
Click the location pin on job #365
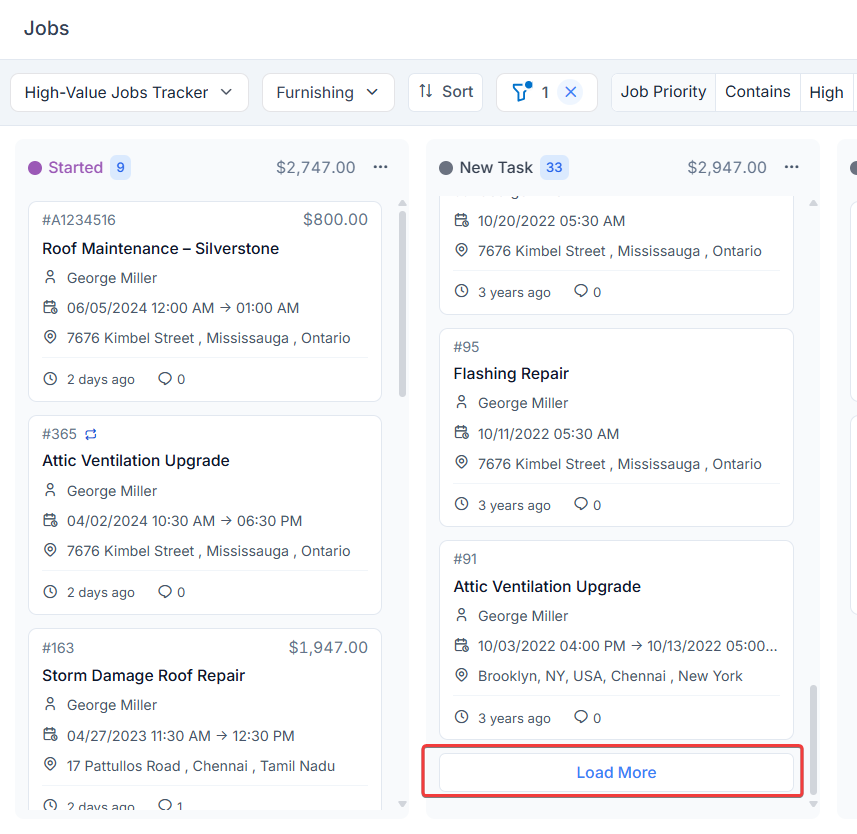point(50,550)
